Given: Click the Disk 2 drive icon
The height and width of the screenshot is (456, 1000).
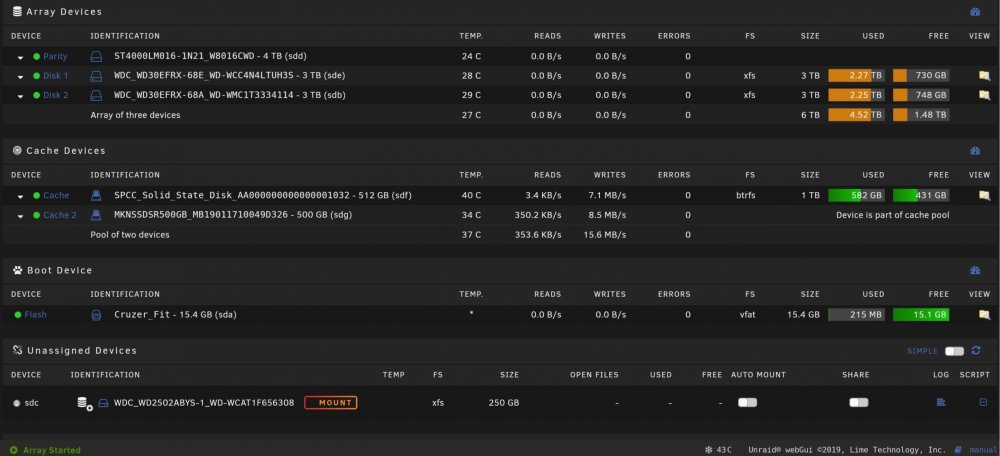Looking at the screenshot, I should tap(96, 96).
